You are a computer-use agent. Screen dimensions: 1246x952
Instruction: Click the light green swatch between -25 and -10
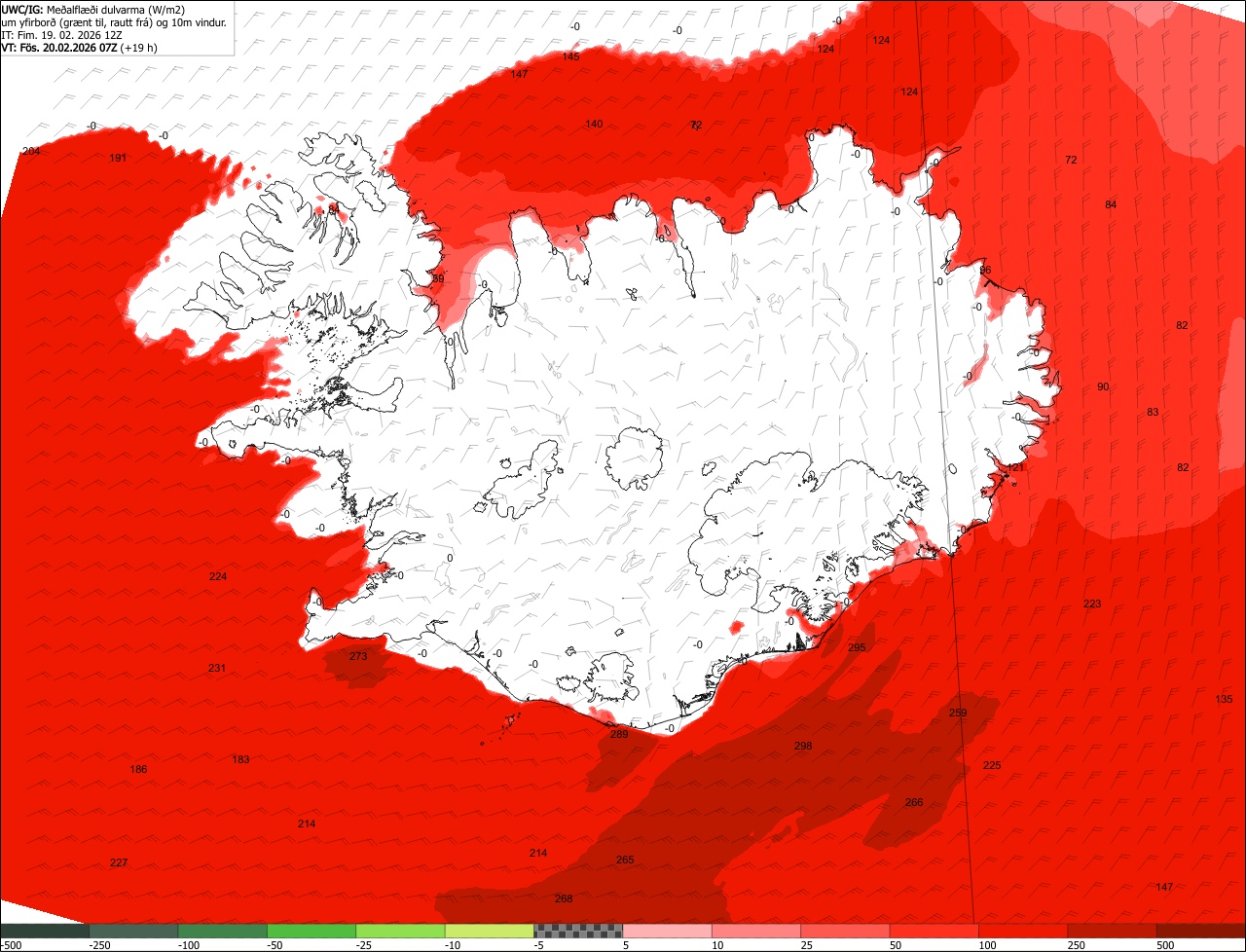pos(400,931)
